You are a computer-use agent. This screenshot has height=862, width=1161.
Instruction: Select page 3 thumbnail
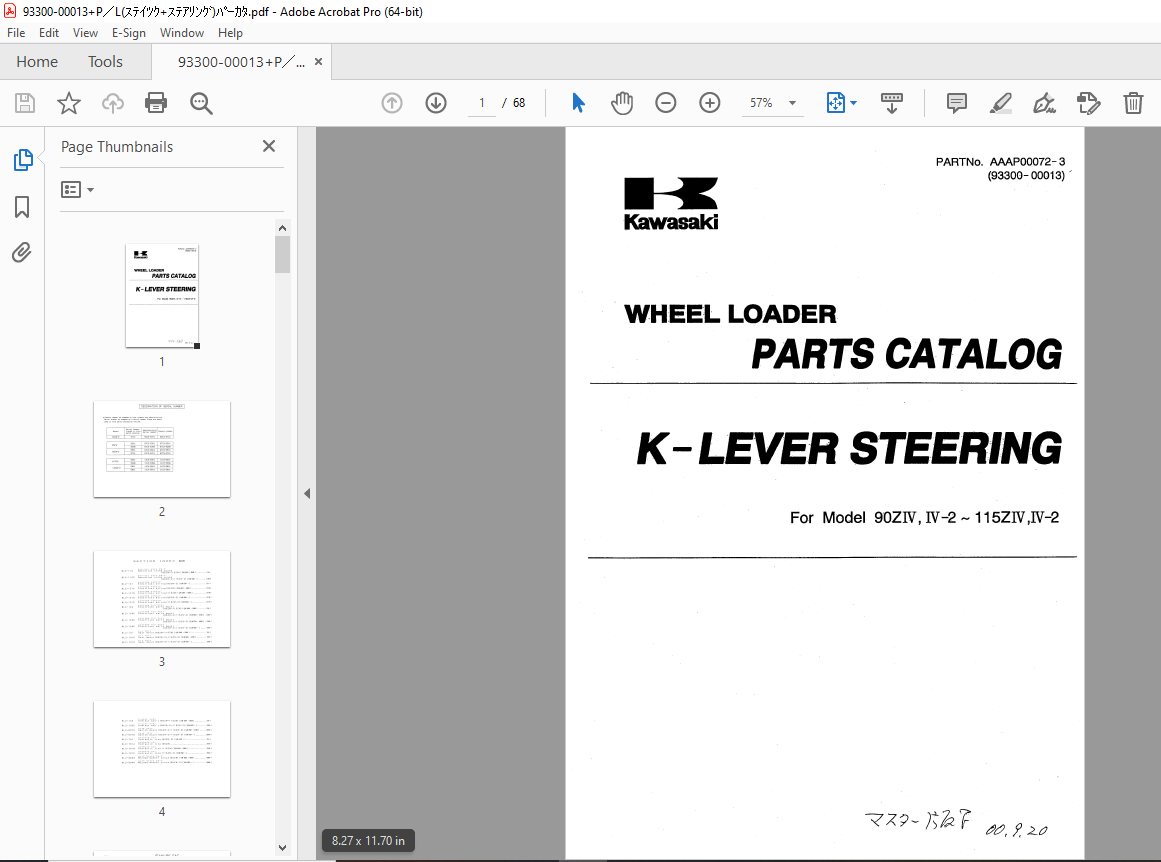point(162,599)
